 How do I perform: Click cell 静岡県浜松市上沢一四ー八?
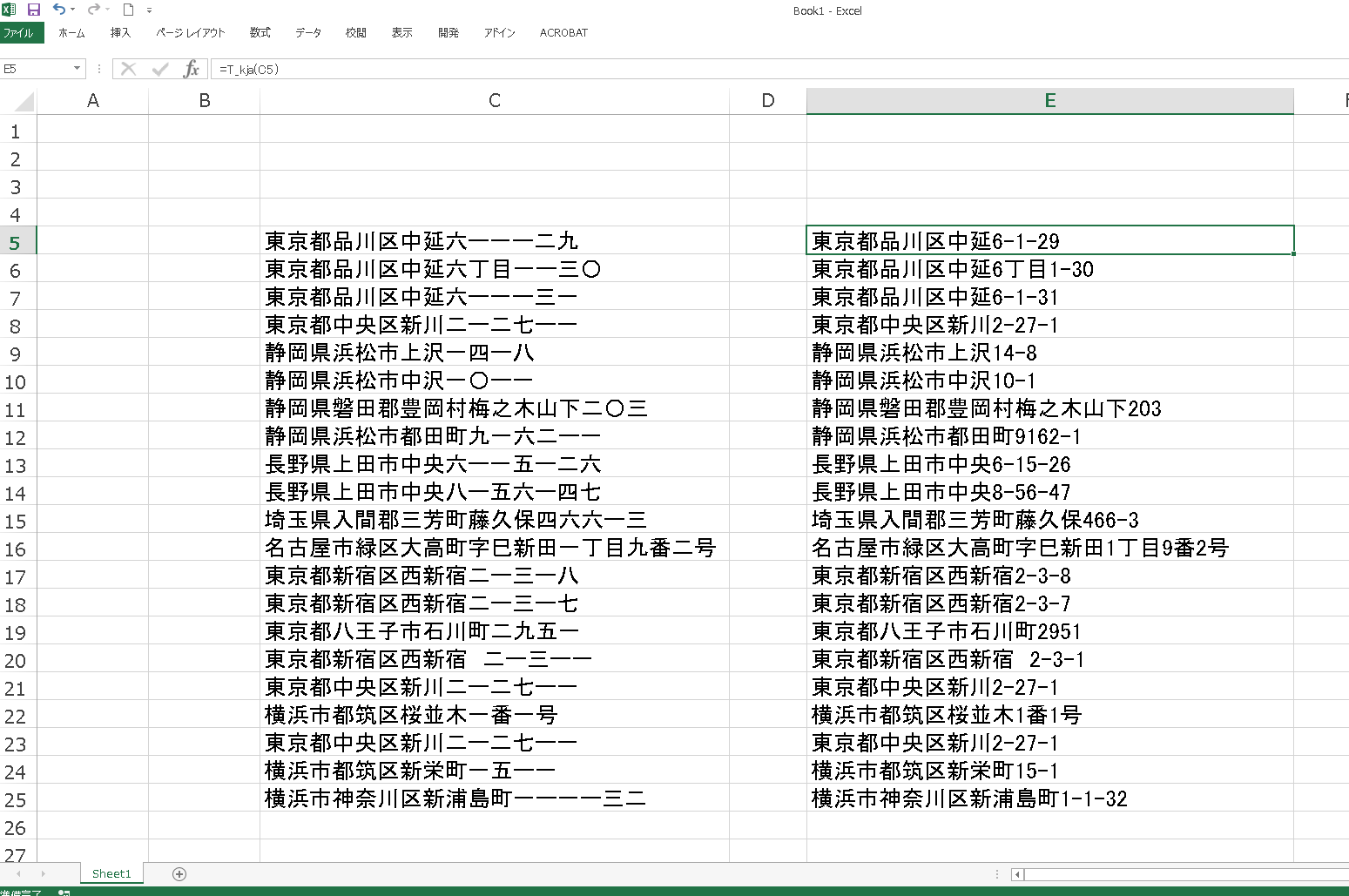click(495, 353)
